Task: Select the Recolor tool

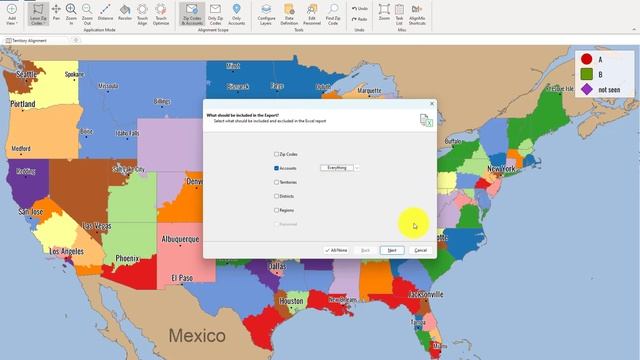Action: (x=125, y=13)
